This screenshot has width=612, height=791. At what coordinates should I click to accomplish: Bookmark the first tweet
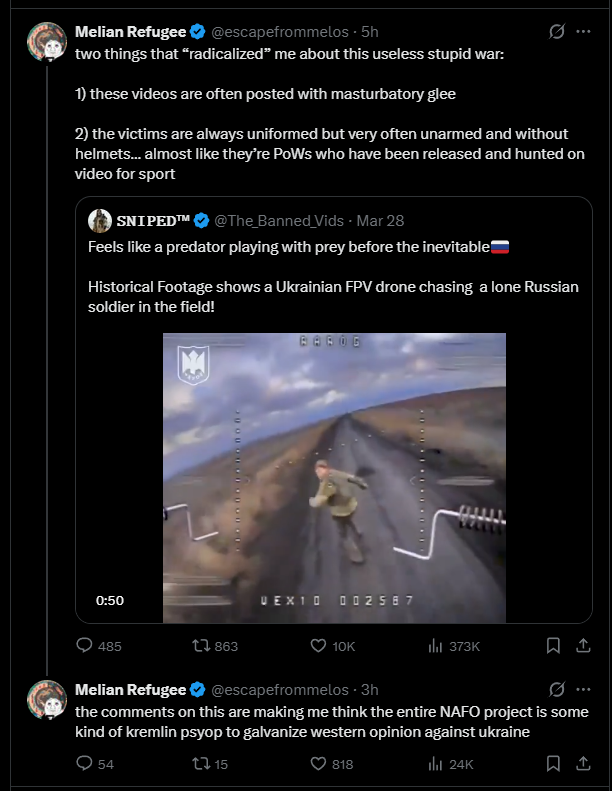point(553,646)
